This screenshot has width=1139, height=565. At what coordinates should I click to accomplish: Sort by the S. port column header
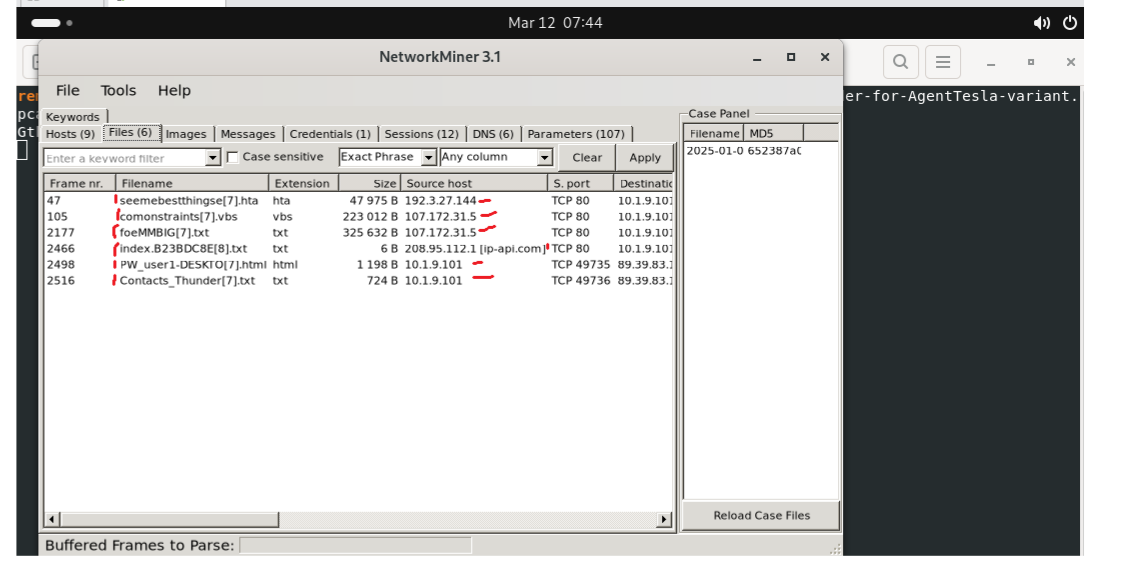[580, 184]
